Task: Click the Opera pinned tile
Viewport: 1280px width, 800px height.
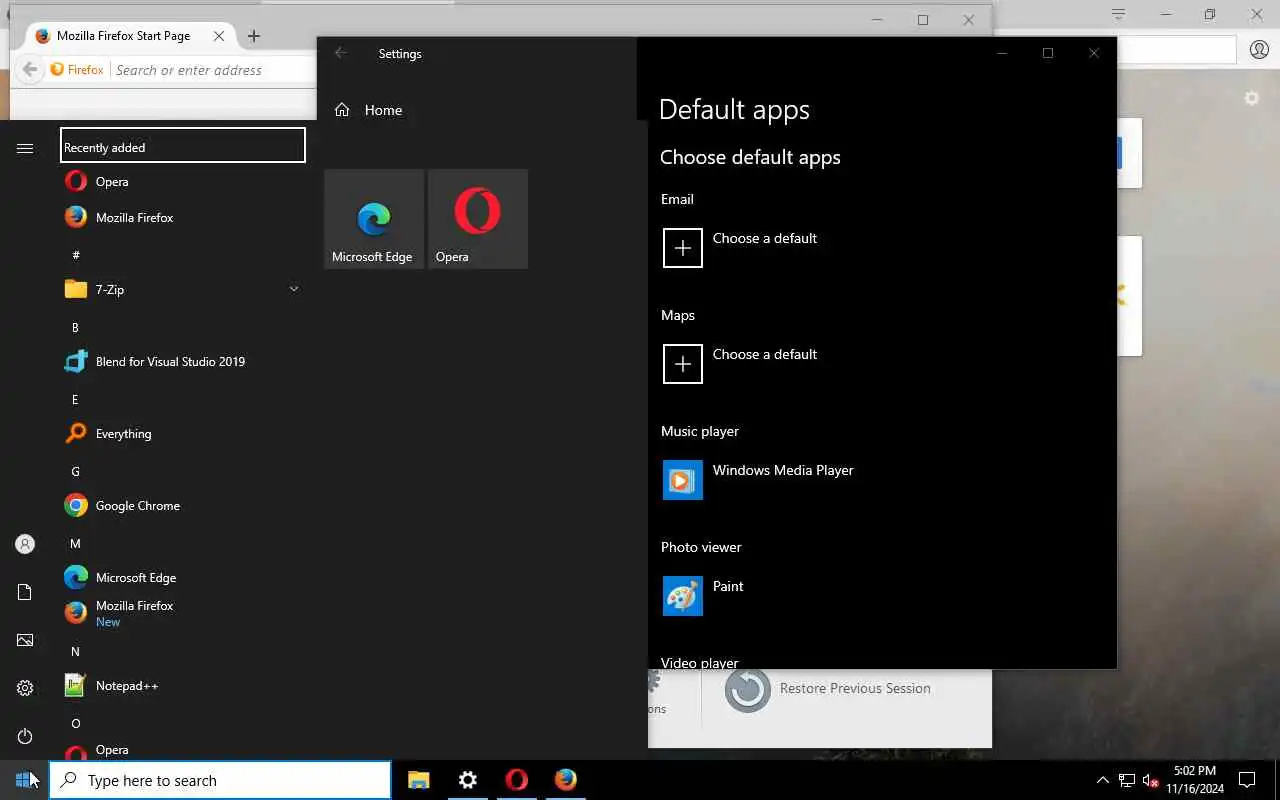Action: click(478, 219)
